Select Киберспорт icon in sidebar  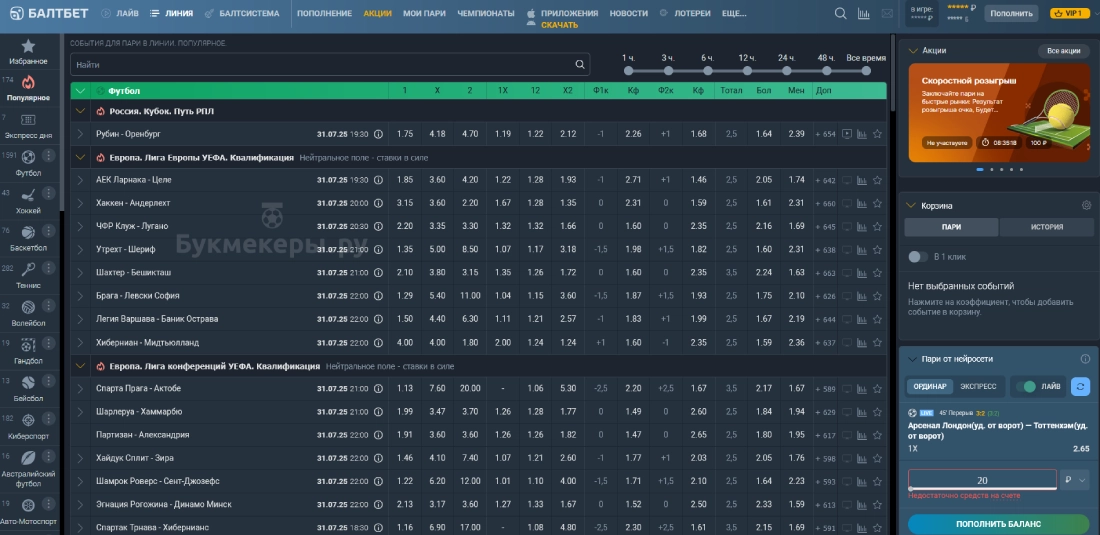coord(28,420)
